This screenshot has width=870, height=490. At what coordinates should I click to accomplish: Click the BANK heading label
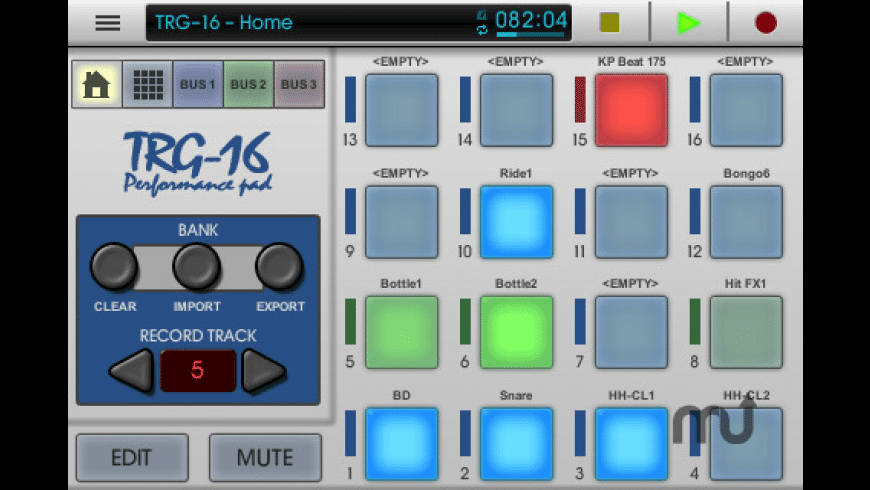click(198, 230)
